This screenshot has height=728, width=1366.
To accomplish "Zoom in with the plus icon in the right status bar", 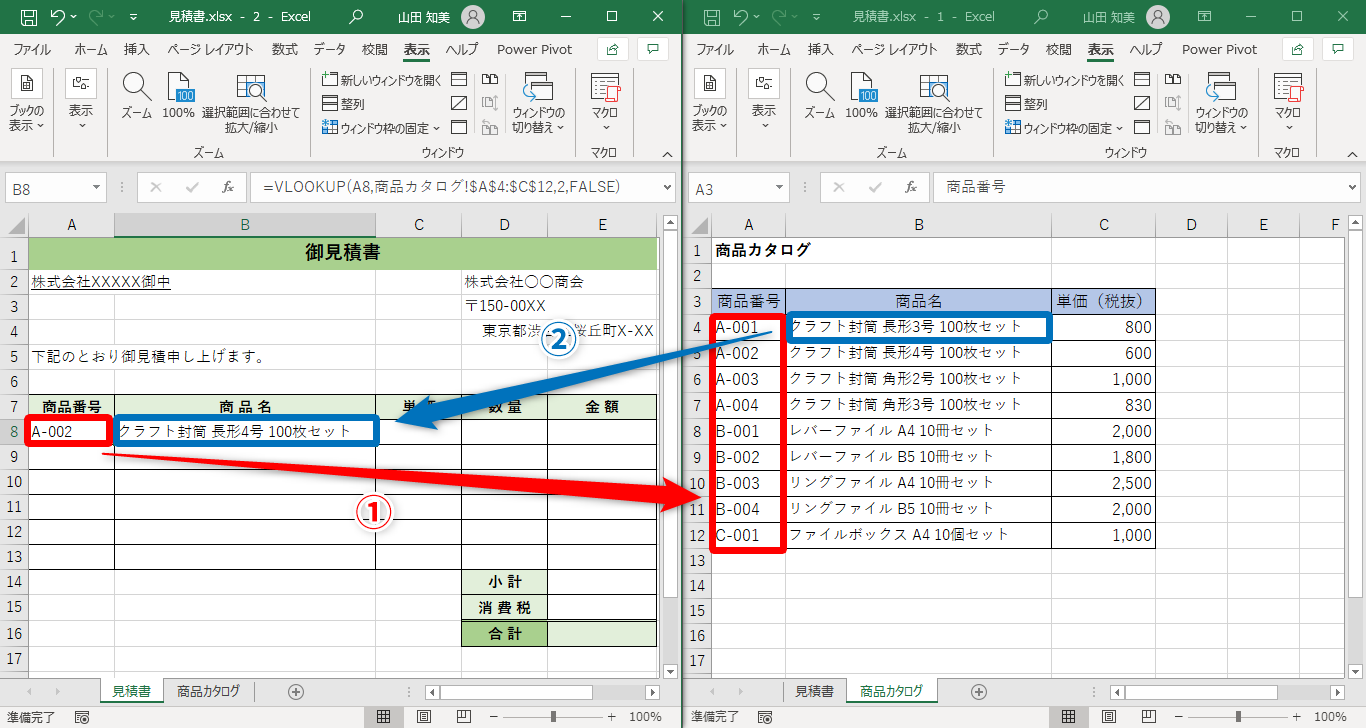I will pyautogui.click(x=1296, y=717).
